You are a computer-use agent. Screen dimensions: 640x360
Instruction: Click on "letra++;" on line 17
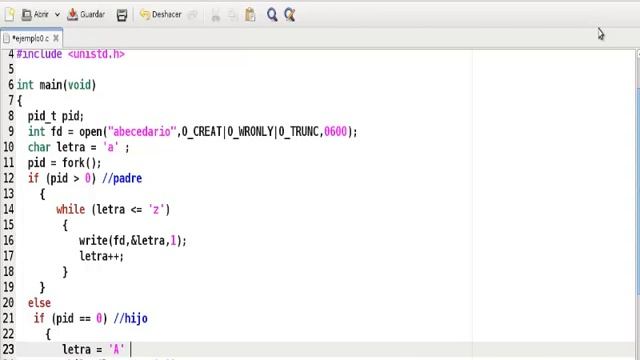pyautogui.click(x=101, y=256)
